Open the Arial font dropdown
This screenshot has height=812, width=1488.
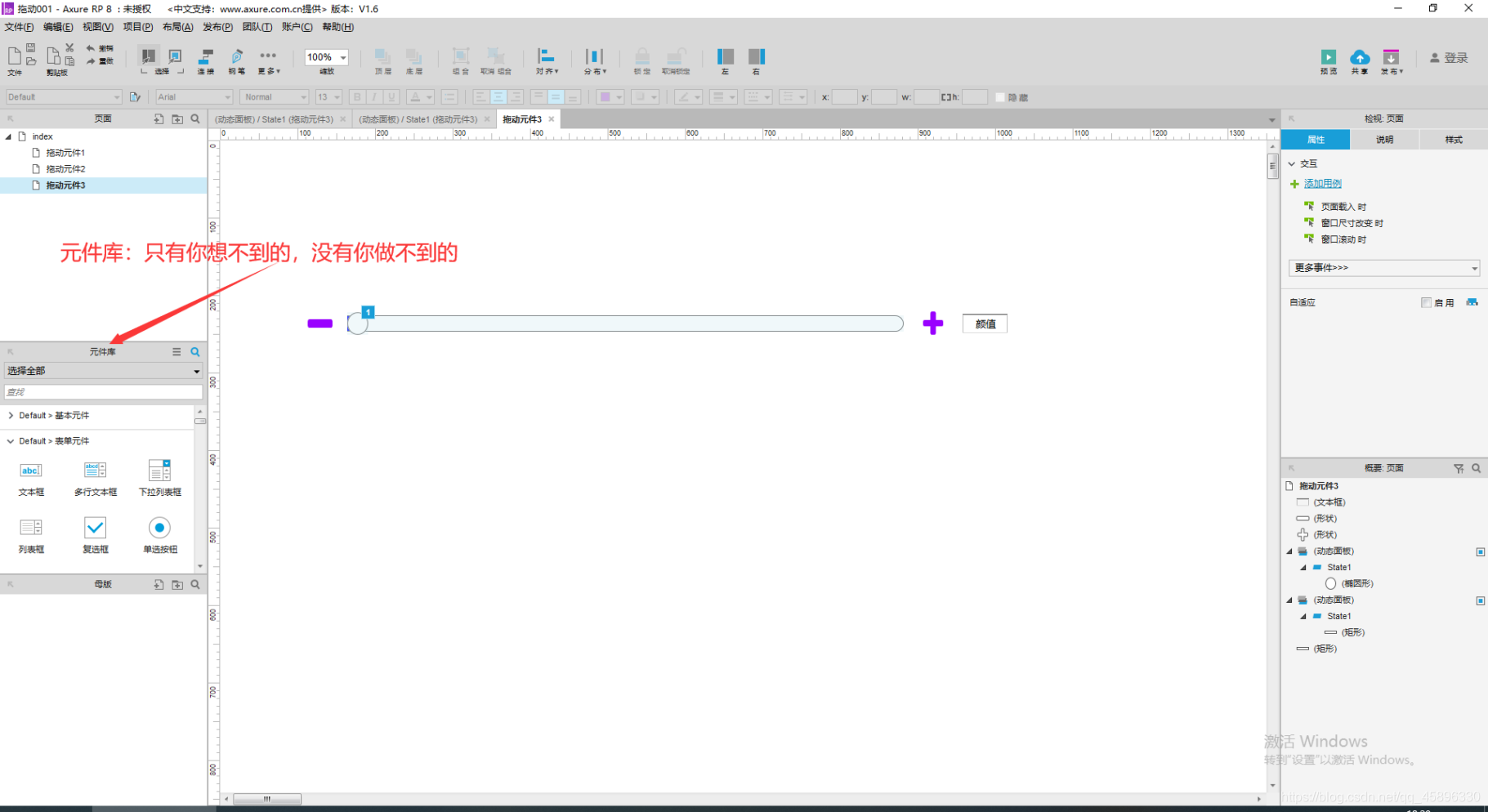click(194, 97)
